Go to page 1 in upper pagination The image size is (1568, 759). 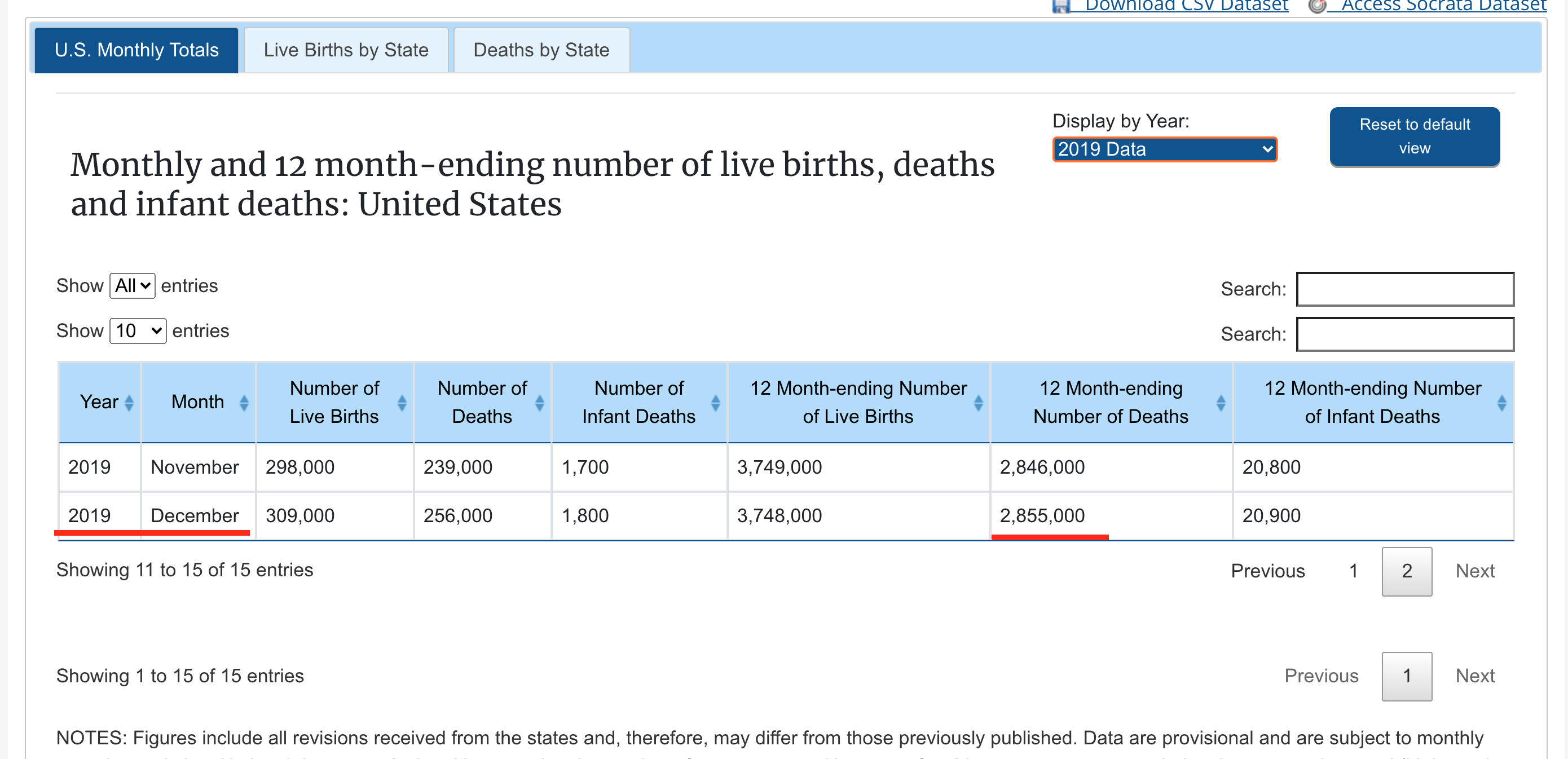pyautogui.click(x=1353, y=571)
